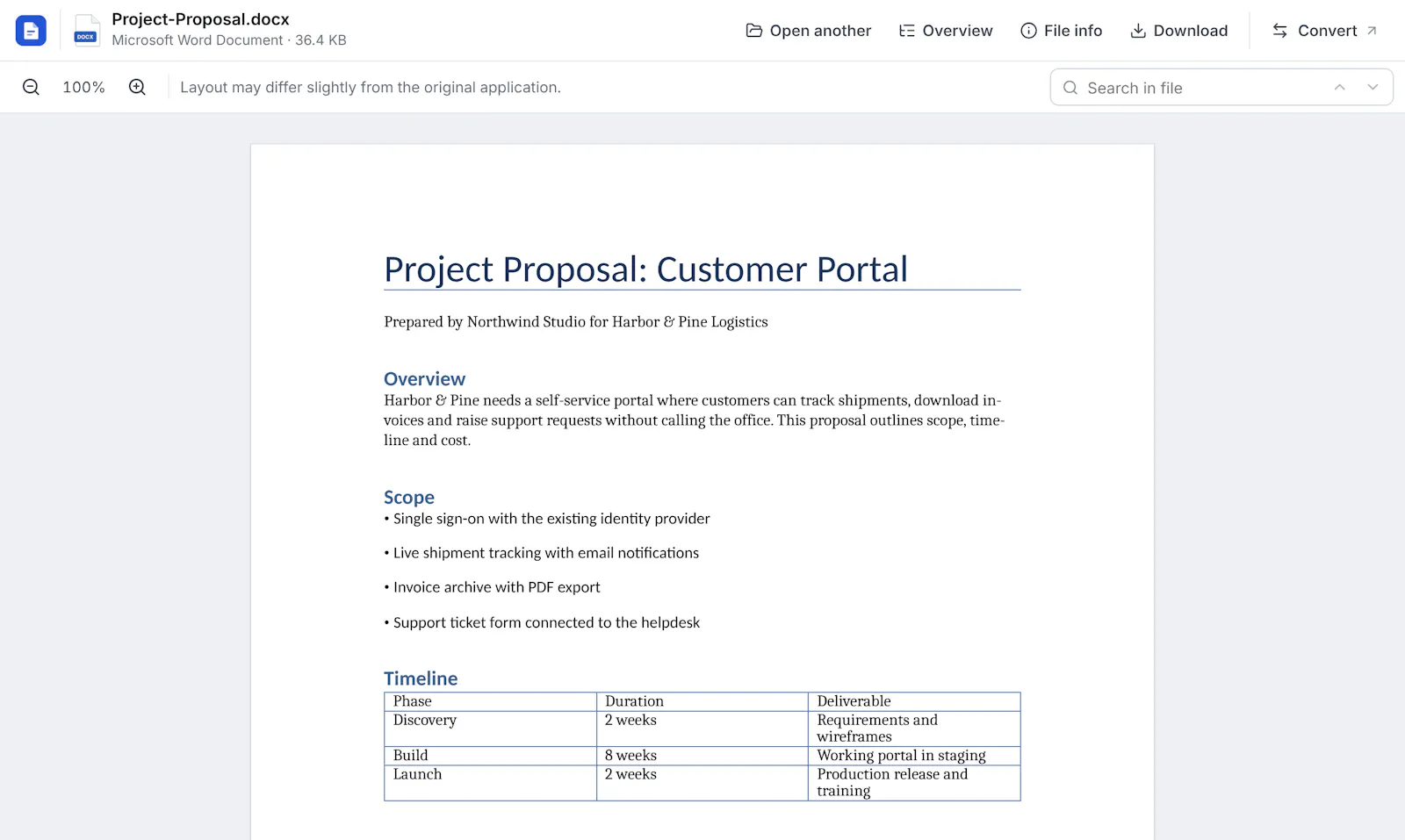Click the 'Scope' section heading
This screenshot has width=1405, height=840.
pyautogui.click(x=409, y=498)
